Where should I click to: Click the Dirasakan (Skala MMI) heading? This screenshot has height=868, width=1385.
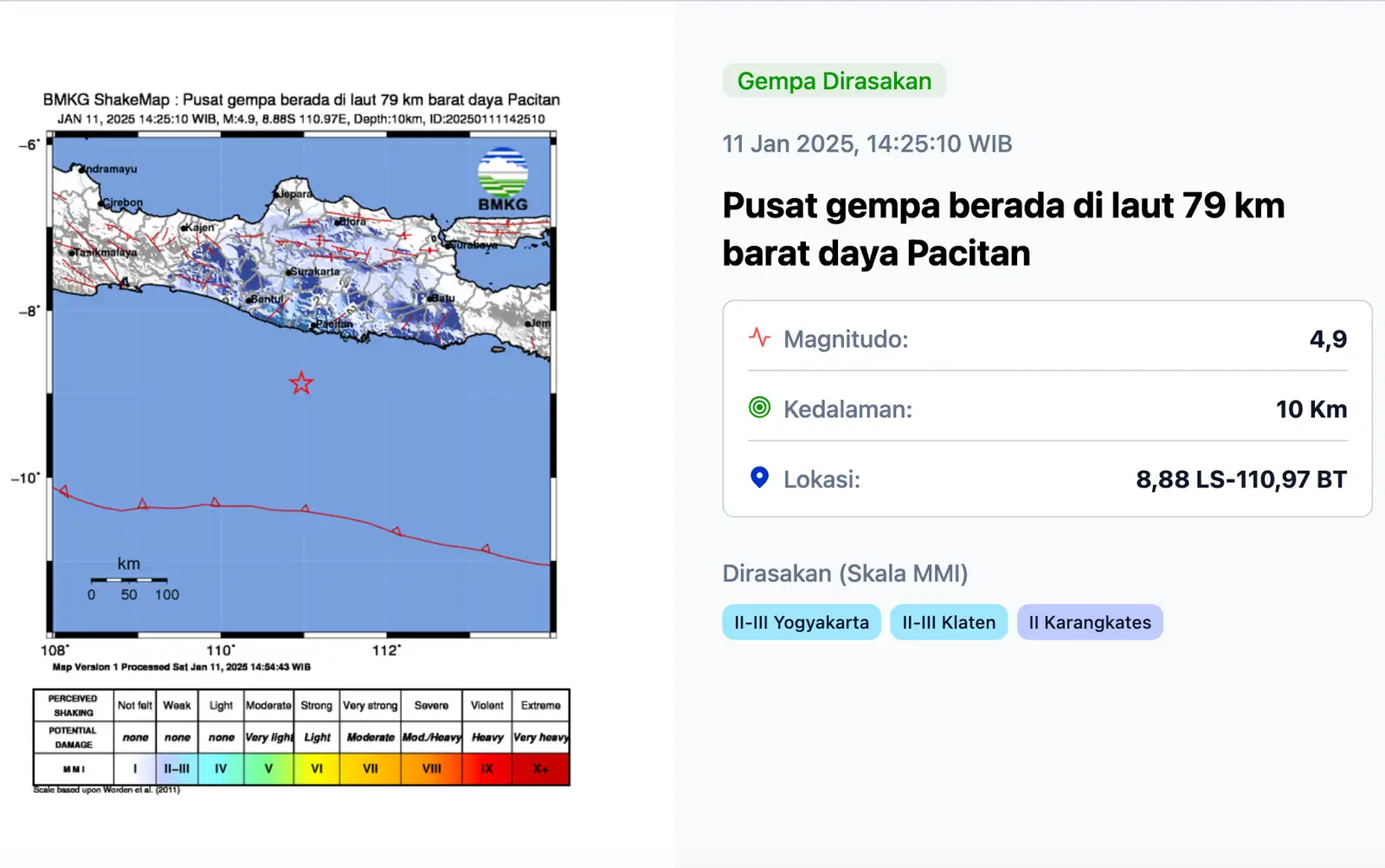(x=845, y=573)
